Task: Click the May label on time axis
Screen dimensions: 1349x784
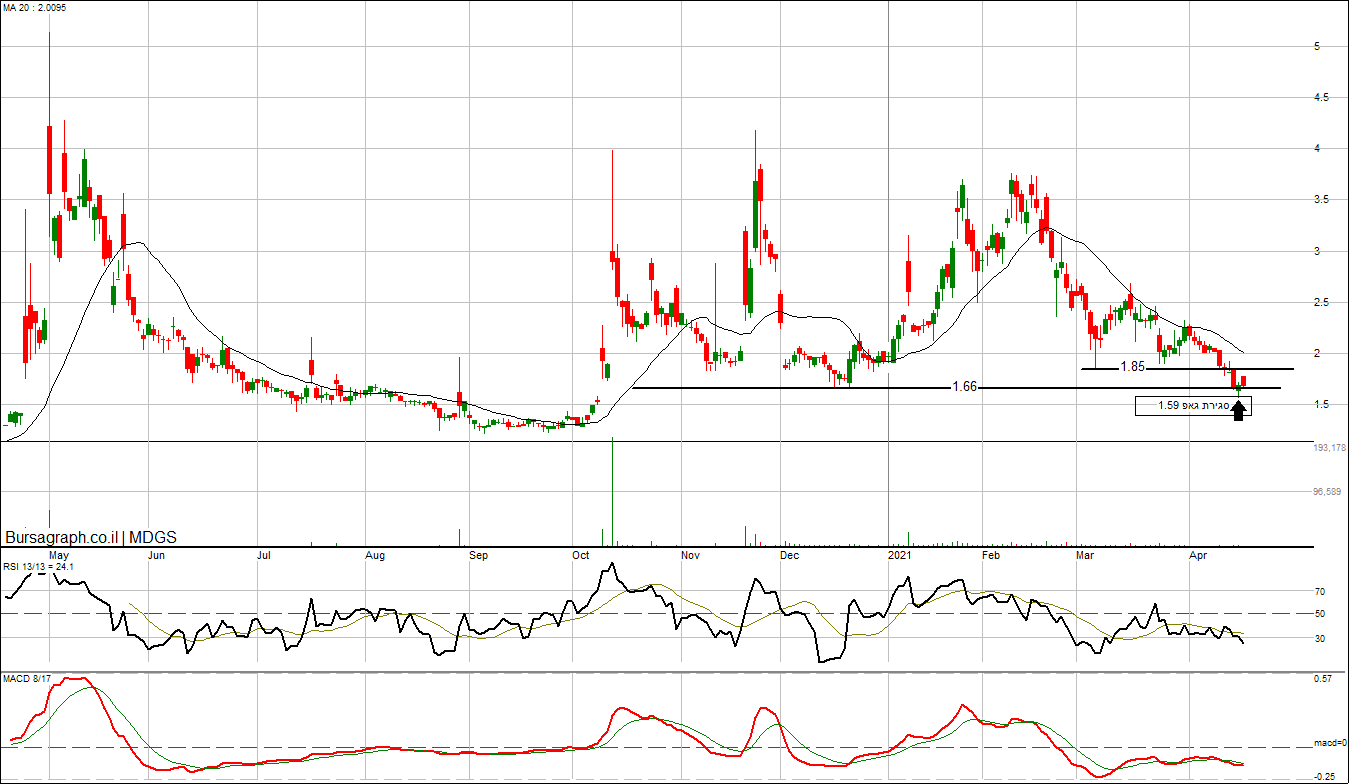Action: click(x=59, y=554)
